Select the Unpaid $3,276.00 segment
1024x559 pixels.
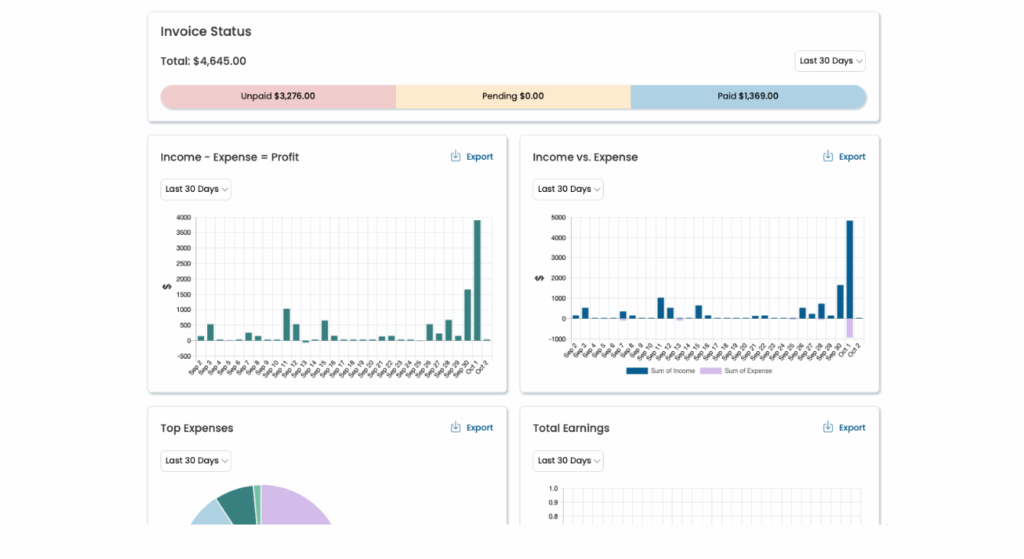[x=278, y=97]
